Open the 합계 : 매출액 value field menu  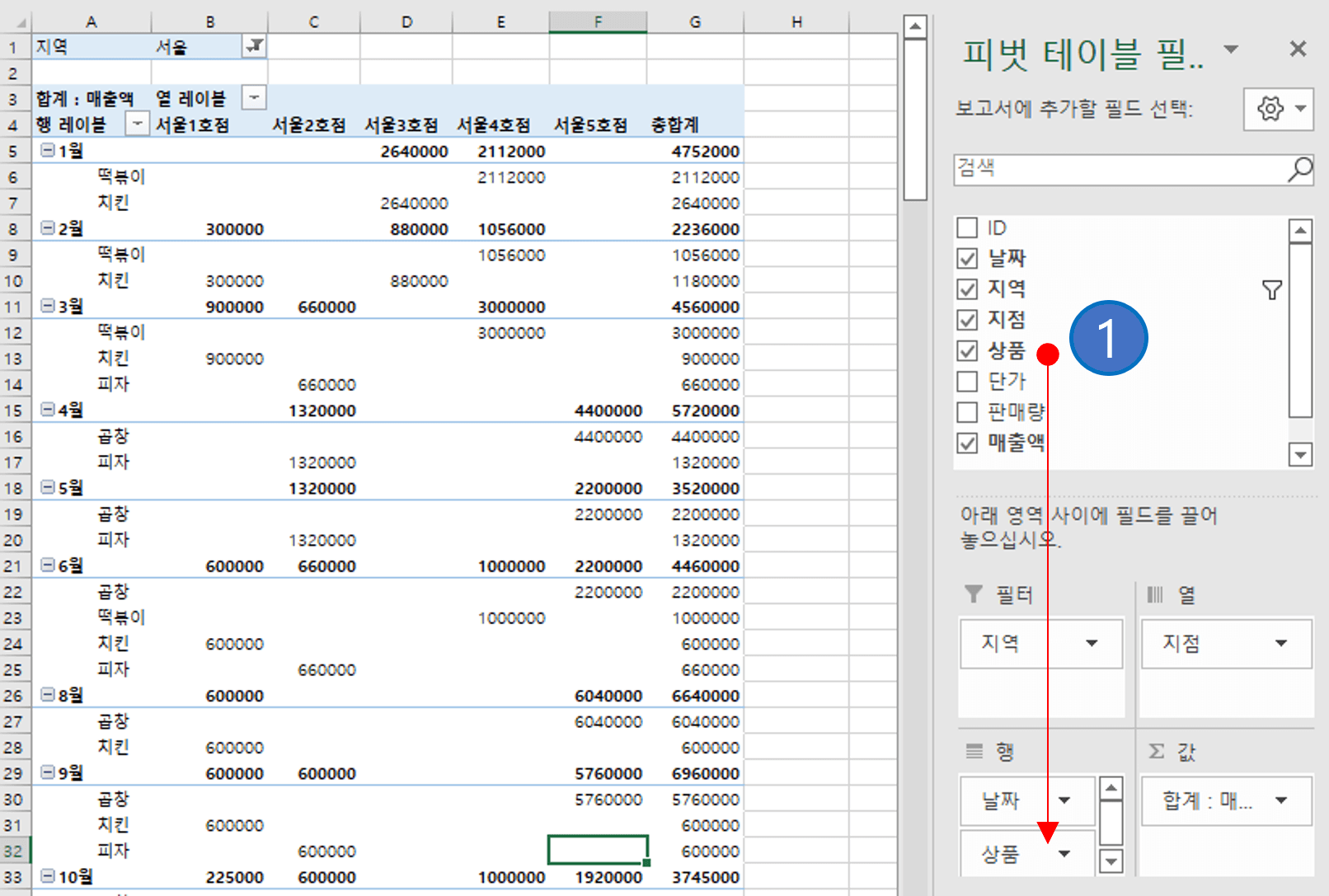click(1280, 800)
